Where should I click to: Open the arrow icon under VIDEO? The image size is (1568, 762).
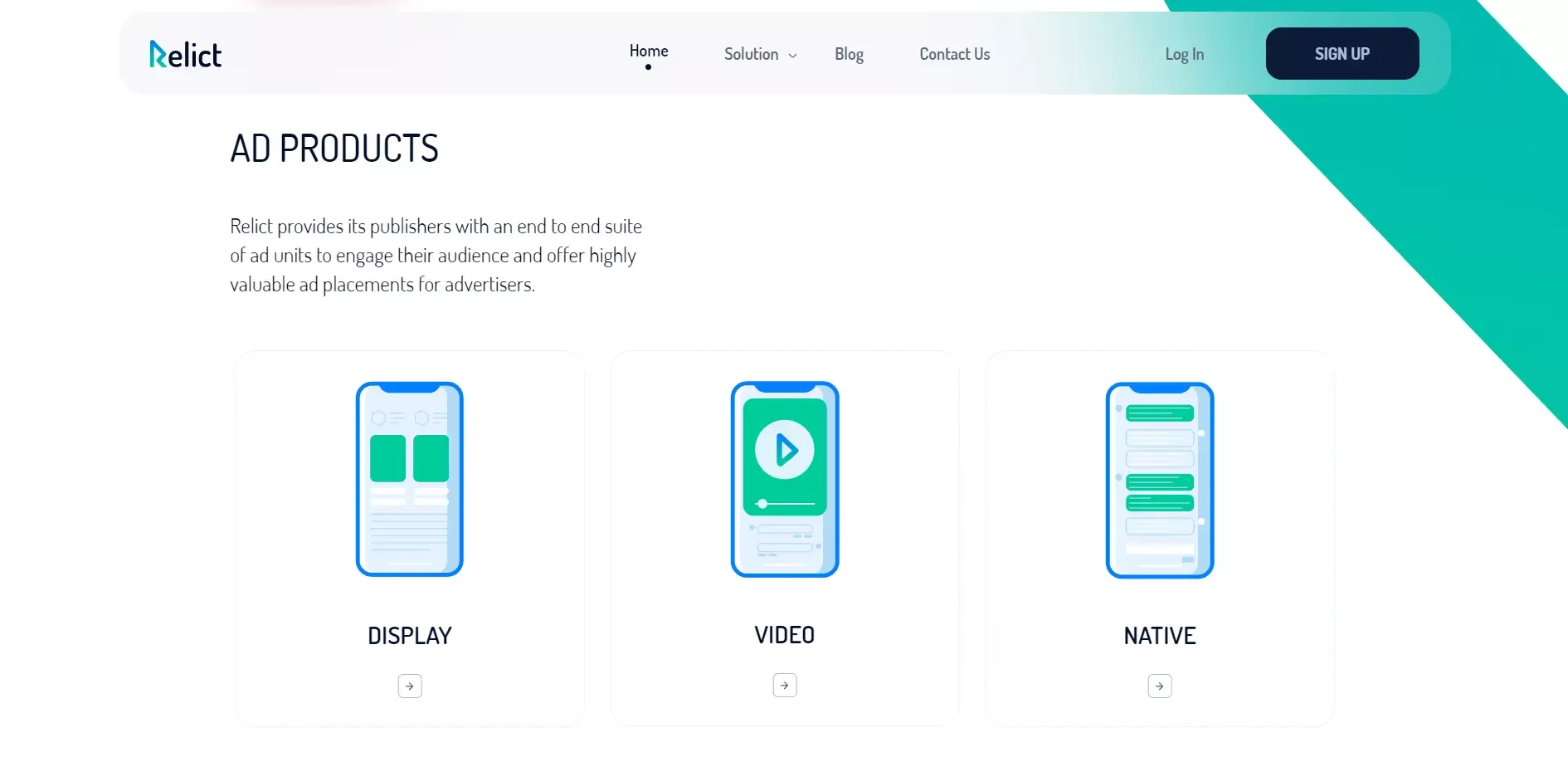click(785, 686)
